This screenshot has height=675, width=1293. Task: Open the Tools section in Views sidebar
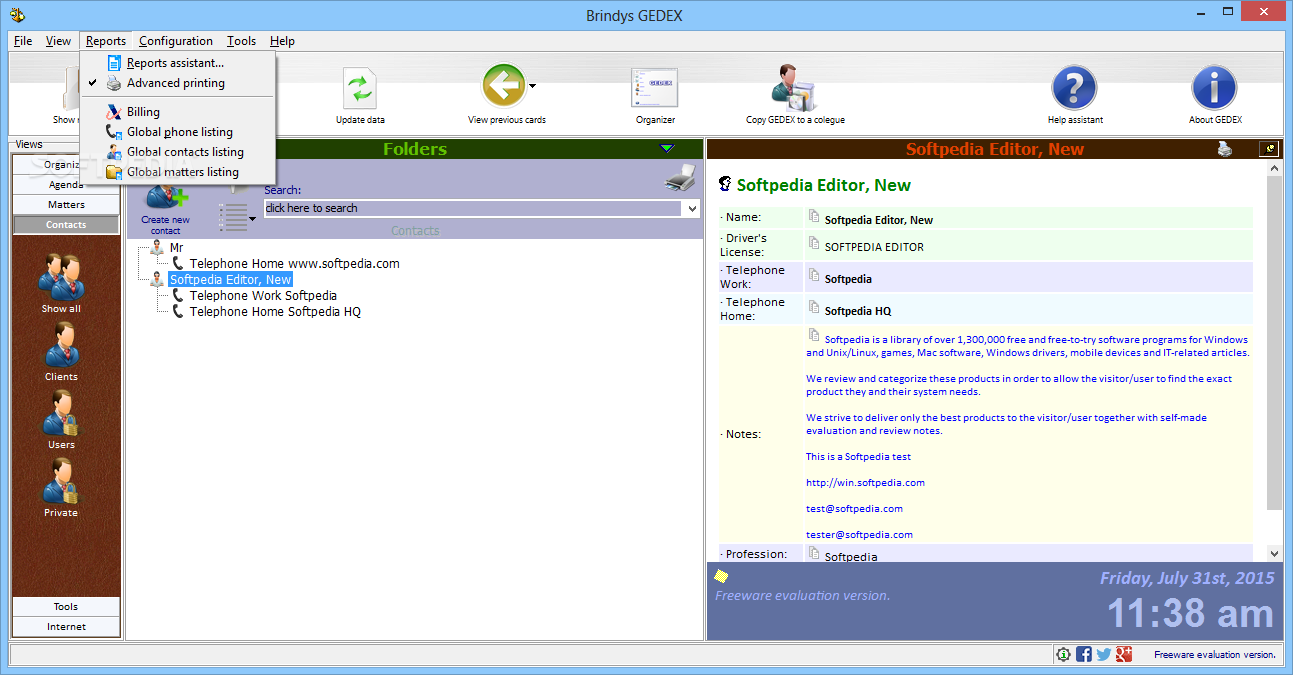[x=66, y=607]
